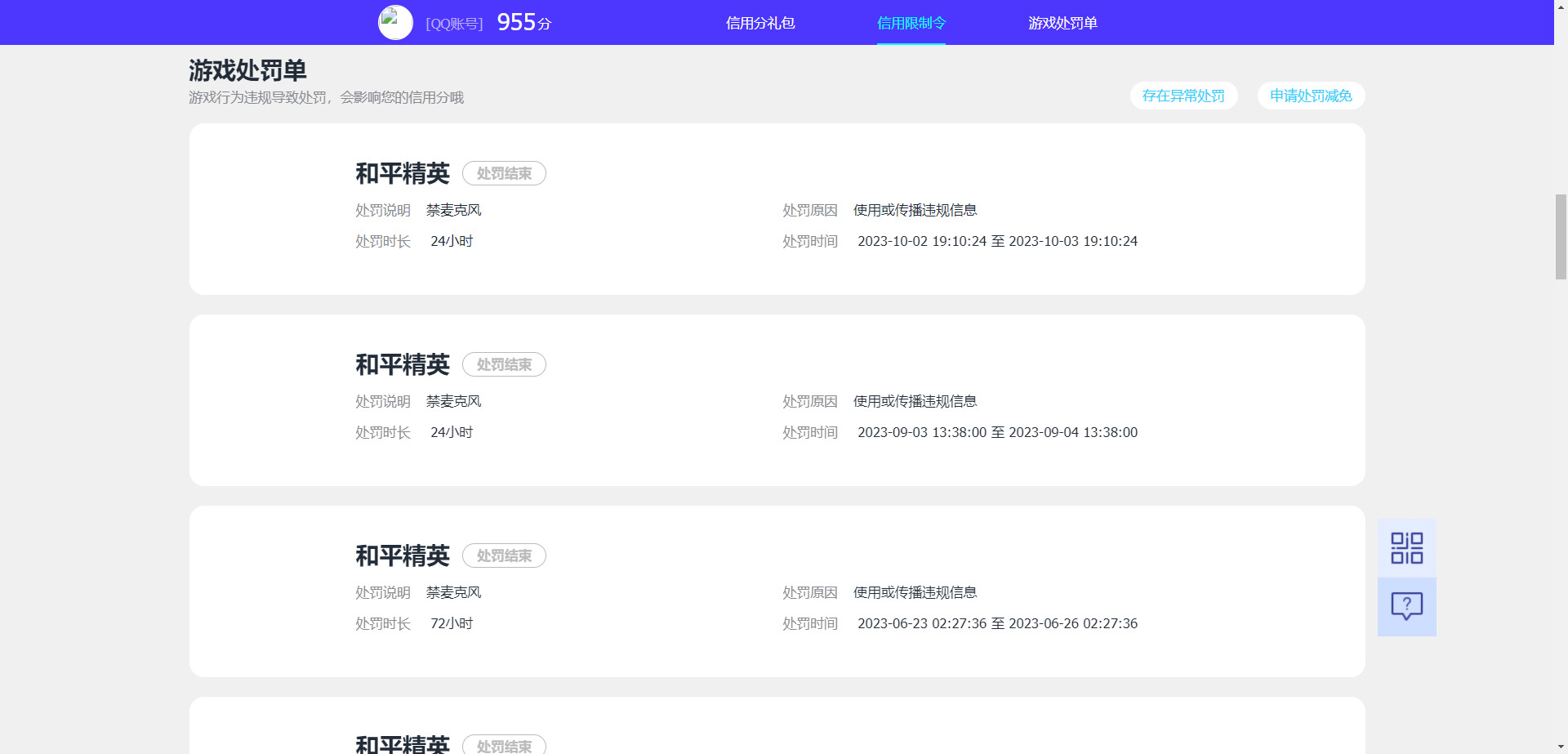Click 使用或传播违规信息 in the 2023-09-03 record

(x=915, y=401)
